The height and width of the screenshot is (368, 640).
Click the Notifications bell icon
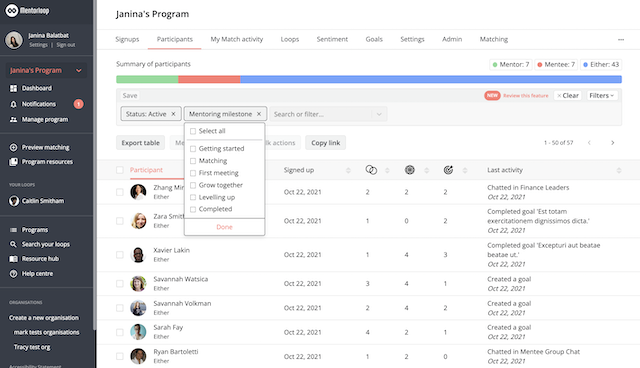(13, 104)
